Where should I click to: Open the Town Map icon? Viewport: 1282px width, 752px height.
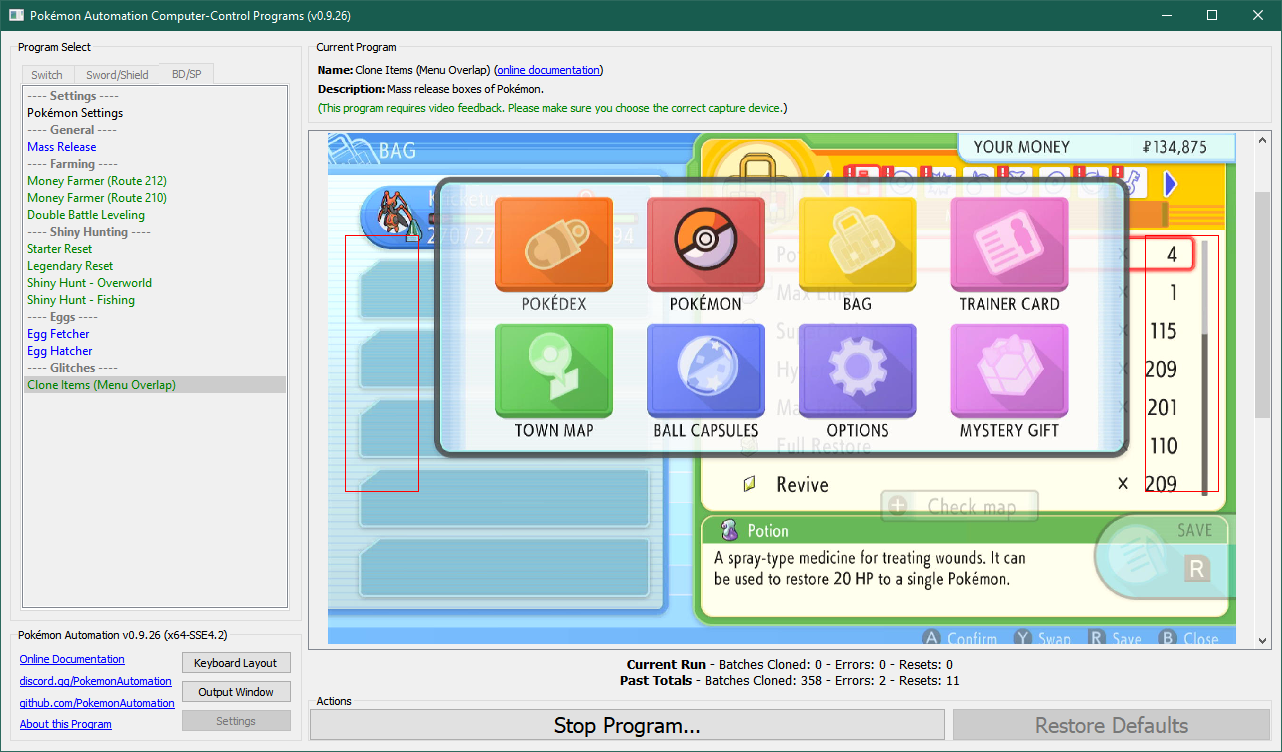(553, 371)
